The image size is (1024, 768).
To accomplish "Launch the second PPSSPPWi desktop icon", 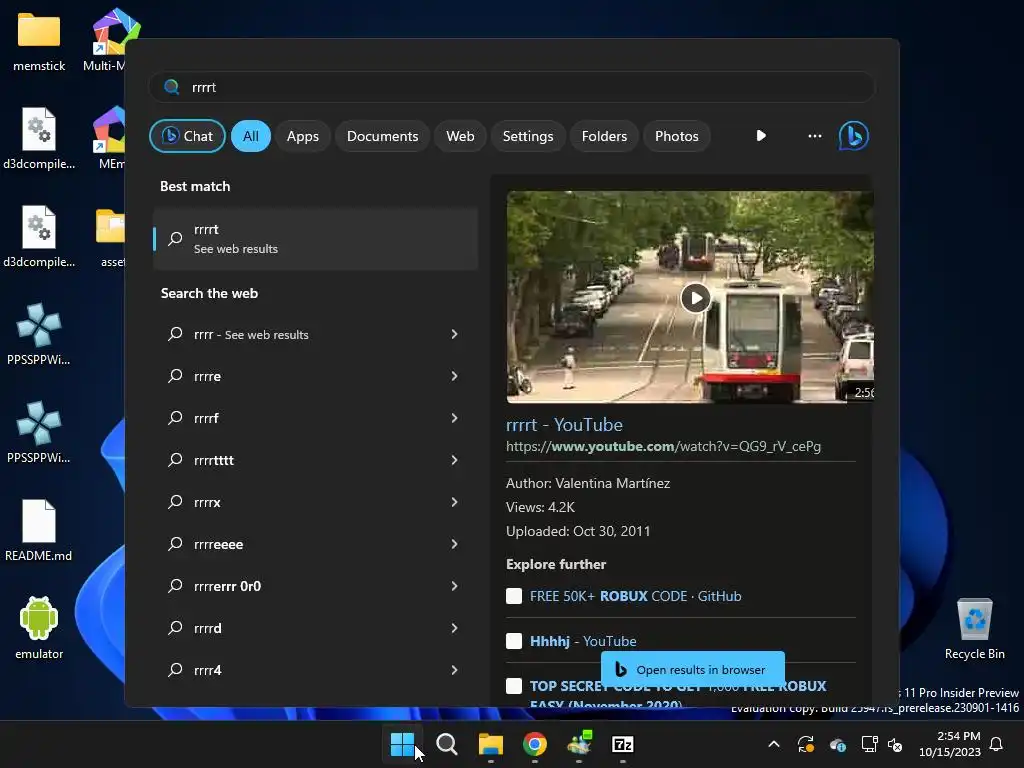I will click(x=39, y=432).
